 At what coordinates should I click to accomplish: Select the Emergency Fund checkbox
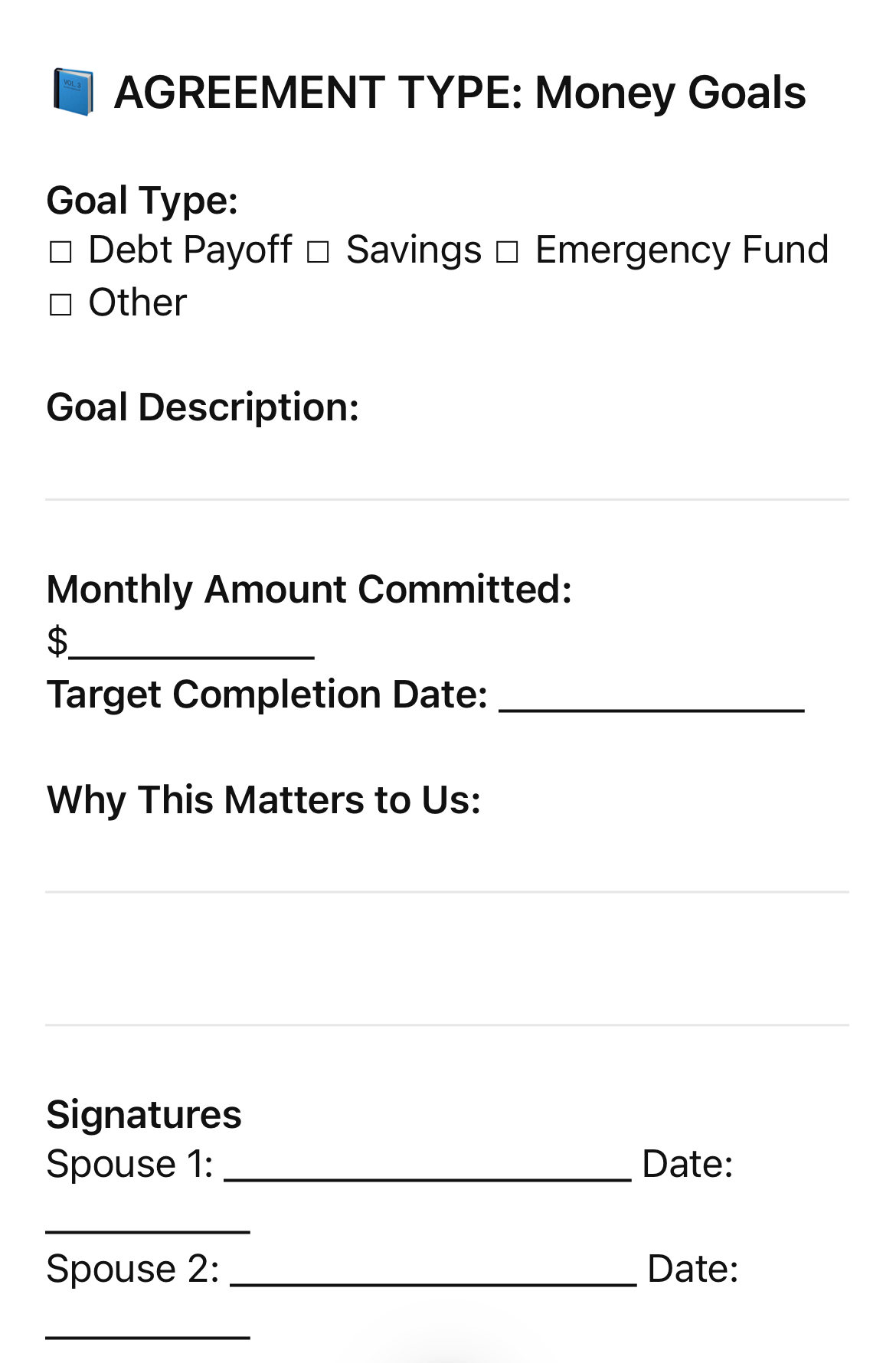[507, 252]
